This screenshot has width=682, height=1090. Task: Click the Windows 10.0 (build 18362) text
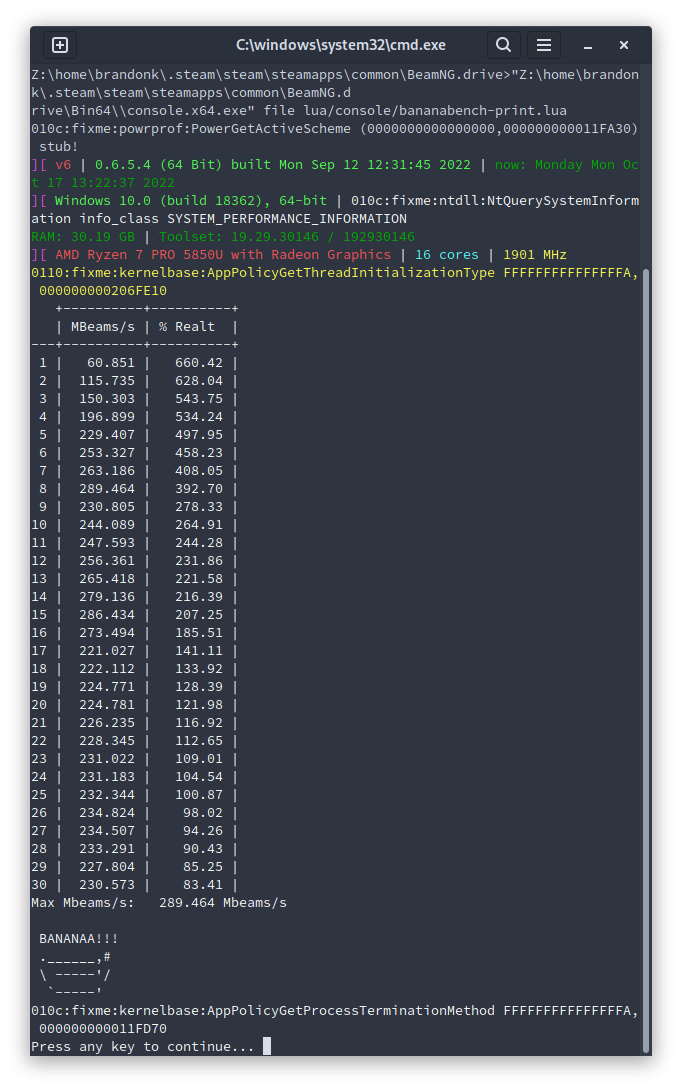[159, 201]
